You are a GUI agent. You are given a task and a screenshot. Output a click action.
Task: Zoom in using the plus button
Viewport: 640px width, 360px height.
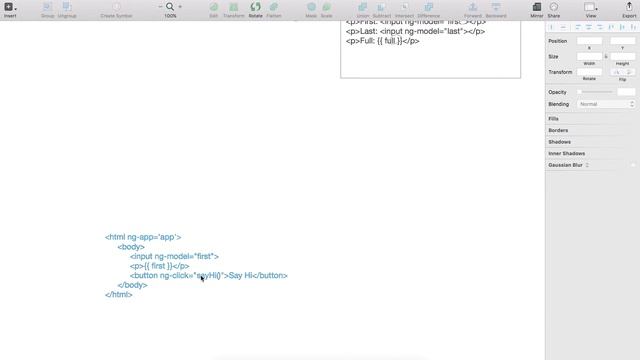(x=180, y=7)
